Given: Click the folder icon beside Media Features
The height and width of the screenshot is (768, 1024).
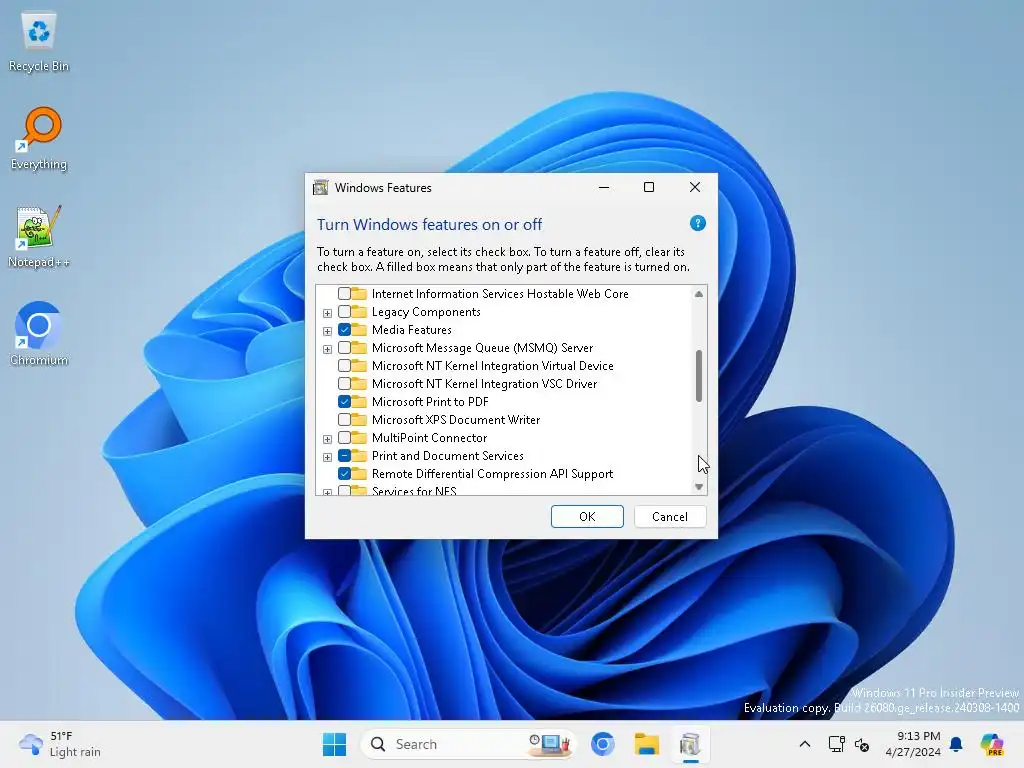Looking at the screenshot, I should tap(359, 330).
